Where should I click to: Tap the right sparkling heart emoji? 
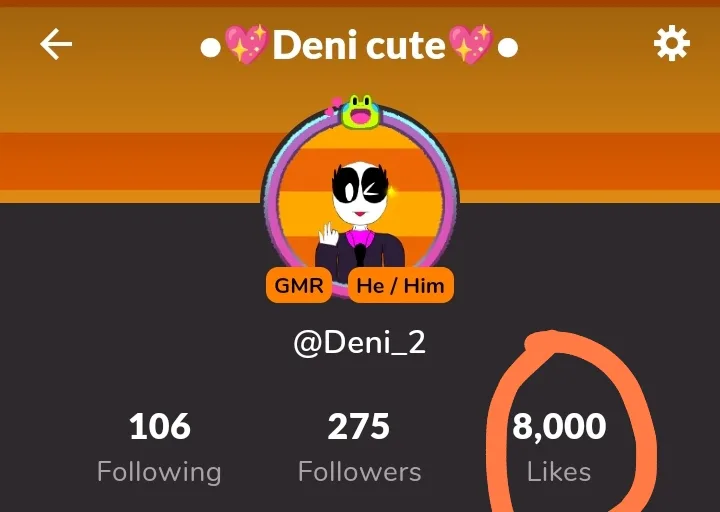471,44
